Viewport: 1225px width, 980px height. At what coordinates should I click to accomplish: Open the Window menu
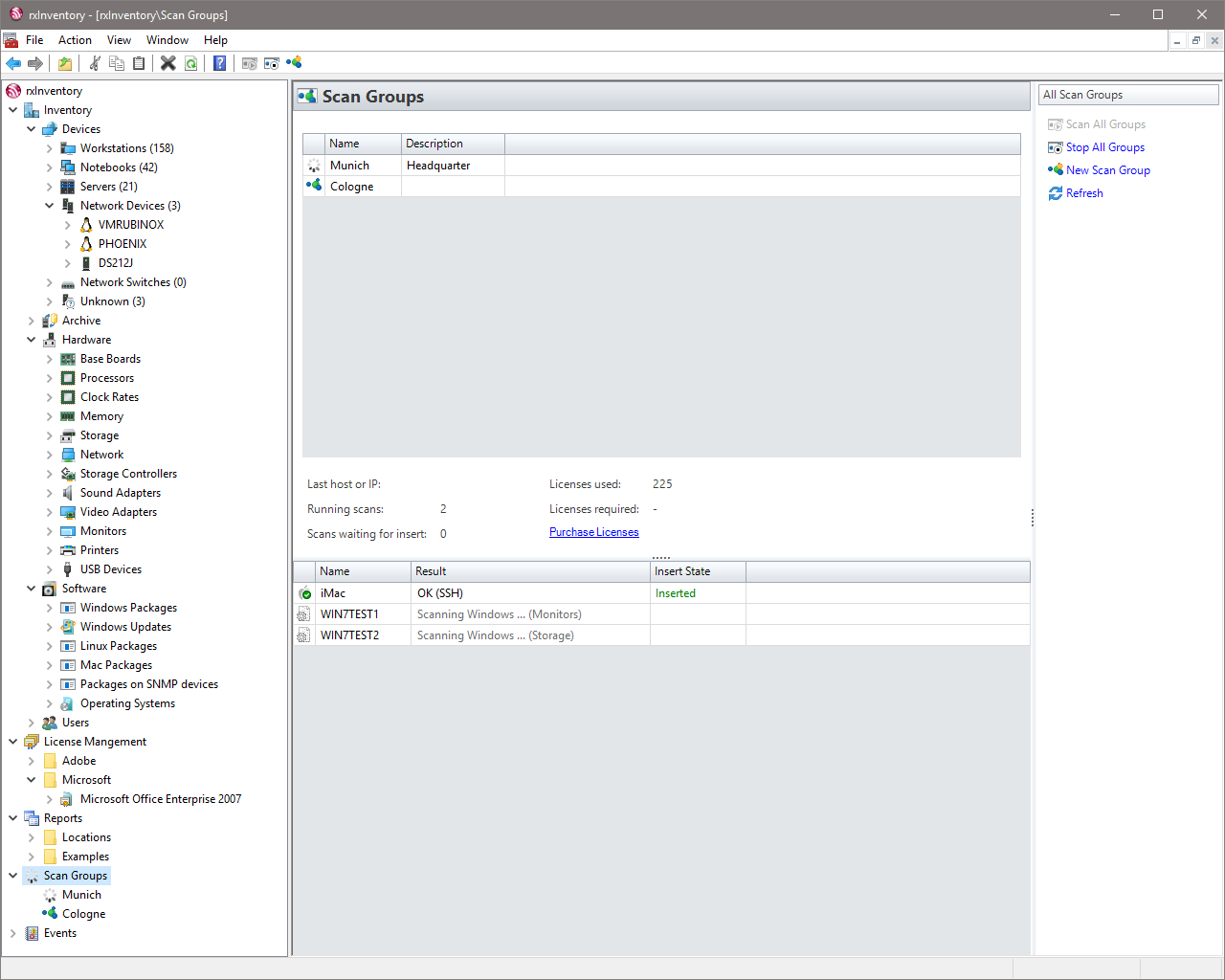click(x=167, y=40)
